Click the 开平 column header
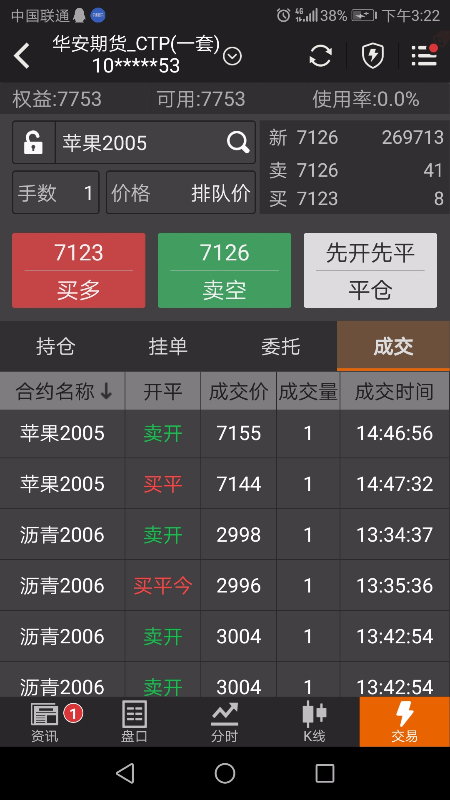This screenshot has height=800, width=450. 163,392
